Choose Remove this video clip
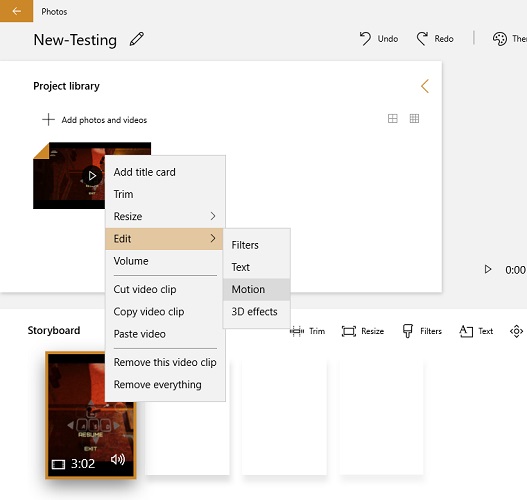Viewport: 527px width, 500px height. 165,362
